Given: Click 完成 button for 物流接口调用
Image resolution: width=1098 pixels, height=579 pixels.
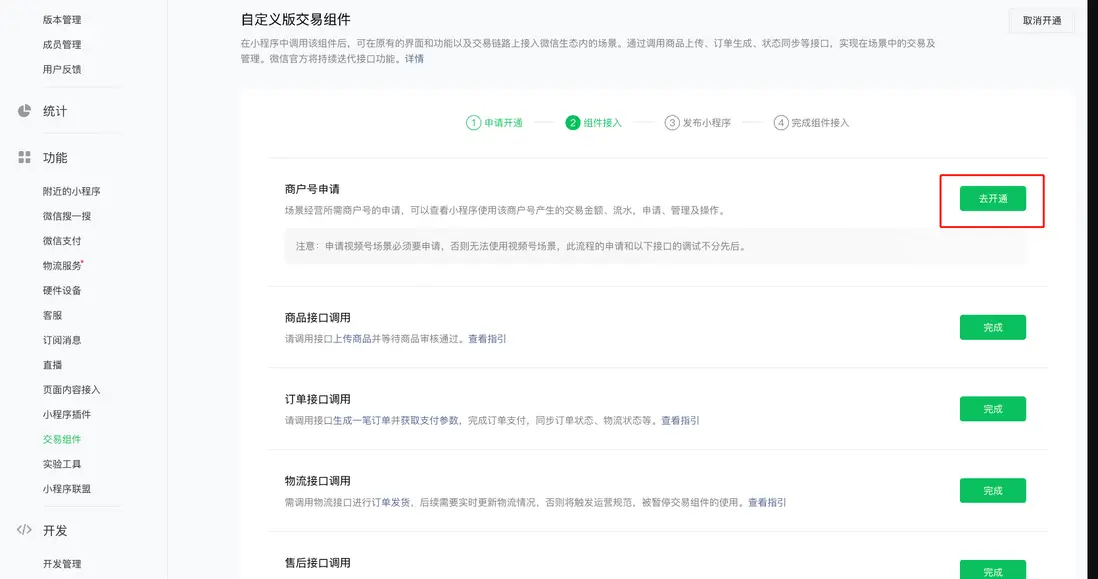Looking at the screenshot, I should [x=992, y=491].
